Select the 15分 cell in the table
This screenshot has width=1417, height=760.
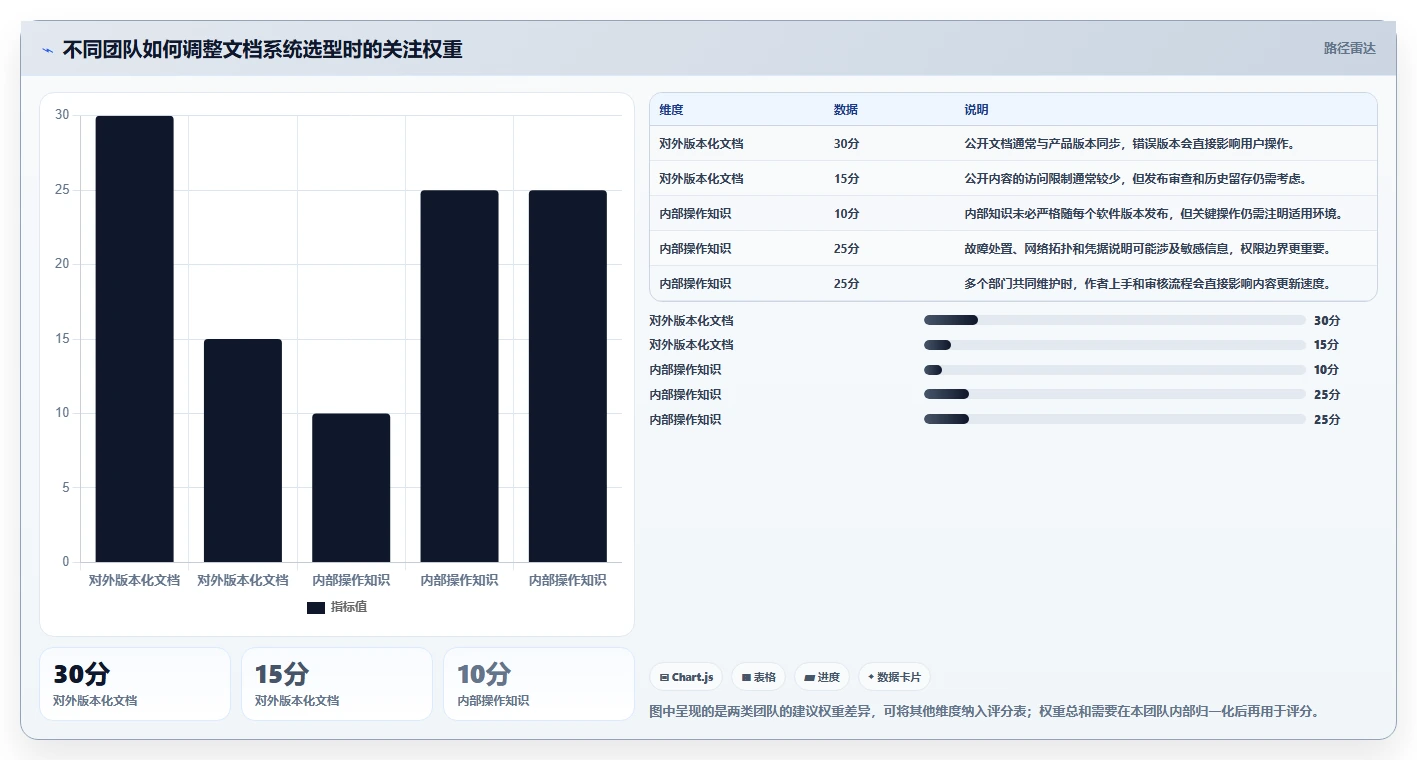pos(846,179)
